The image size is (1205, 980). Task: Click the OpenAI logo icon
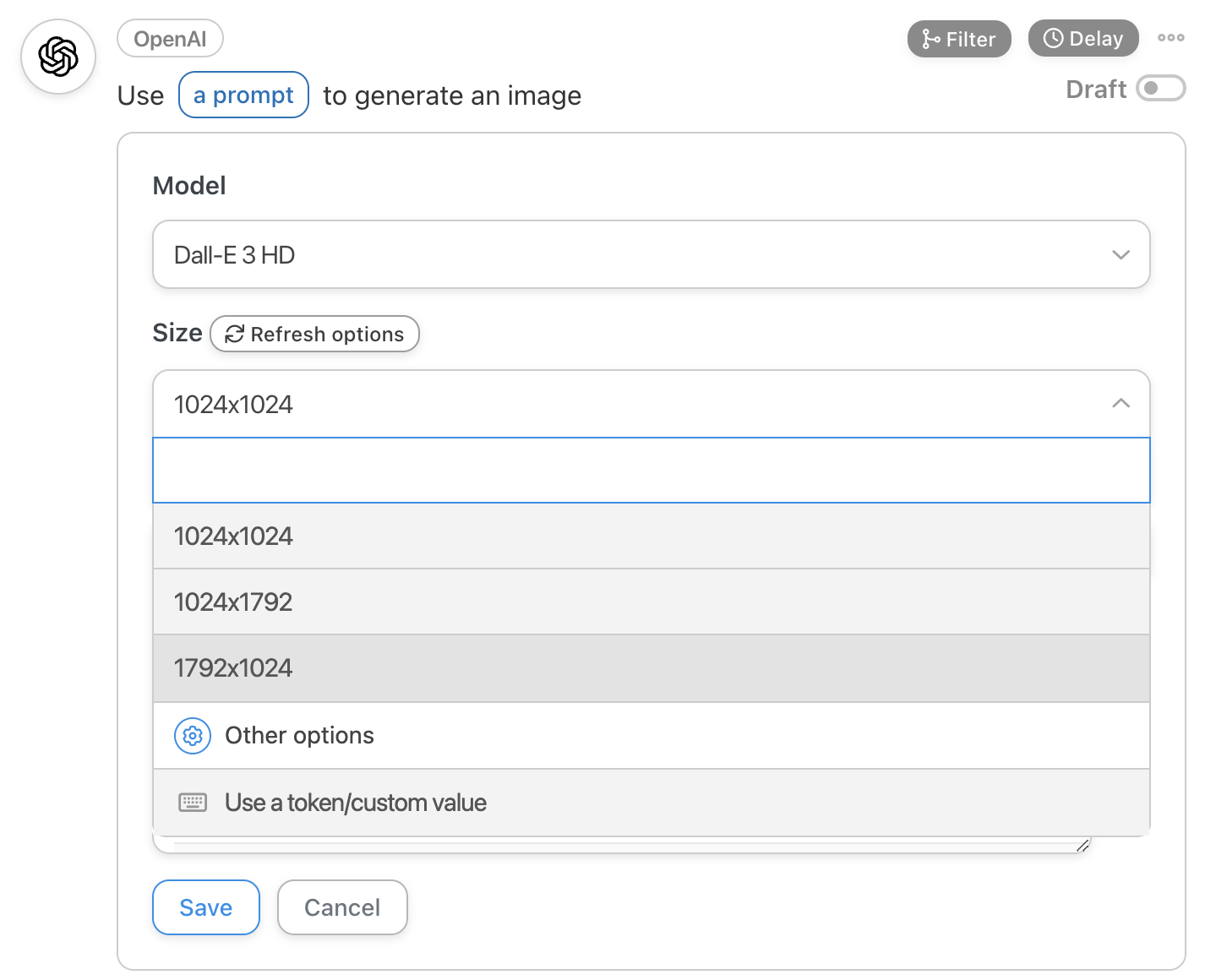(x=58, y=57)
